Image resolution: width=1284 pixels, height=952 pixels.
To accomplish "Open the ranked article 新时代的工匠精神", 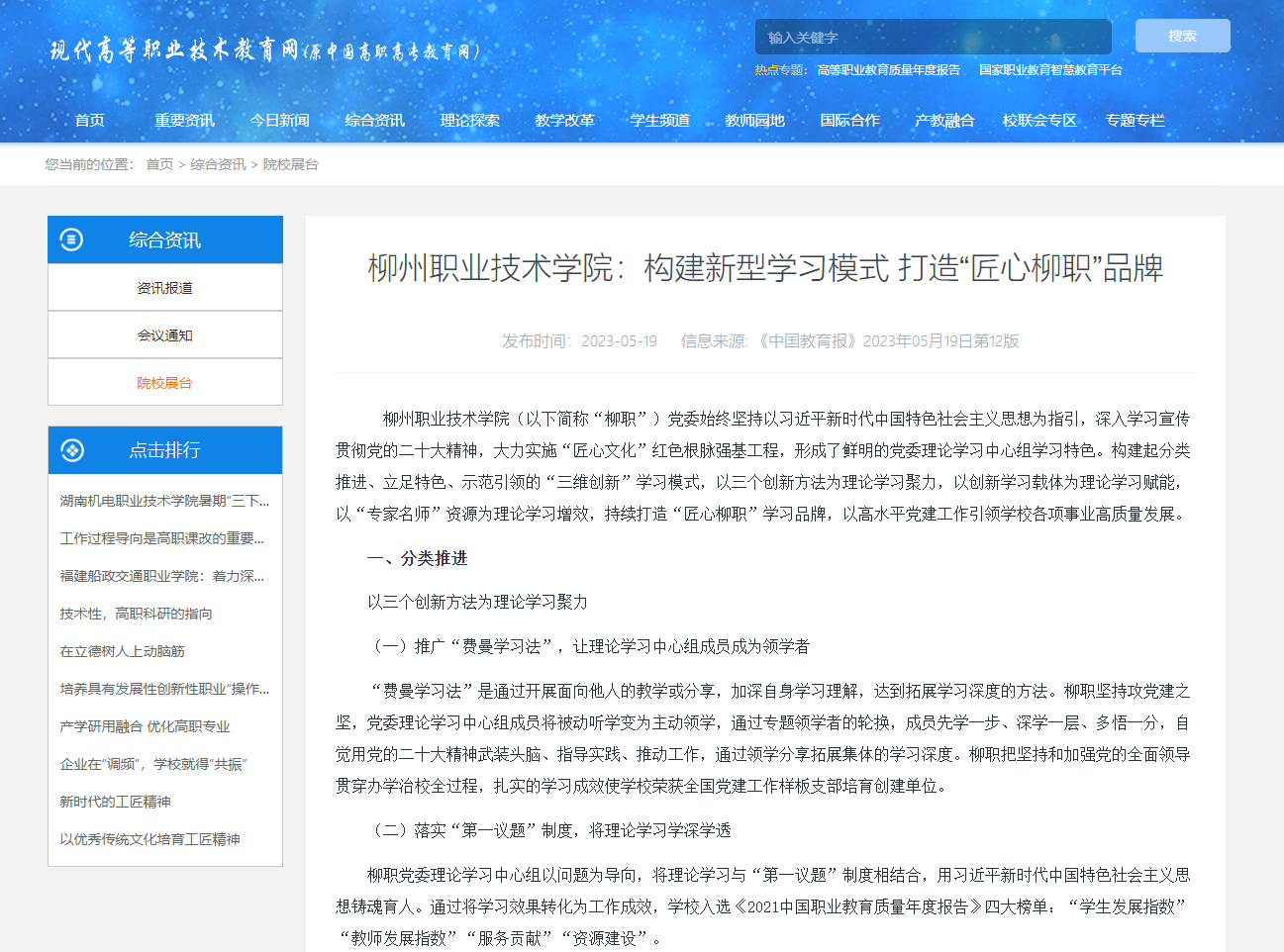I will pos(115,802).
